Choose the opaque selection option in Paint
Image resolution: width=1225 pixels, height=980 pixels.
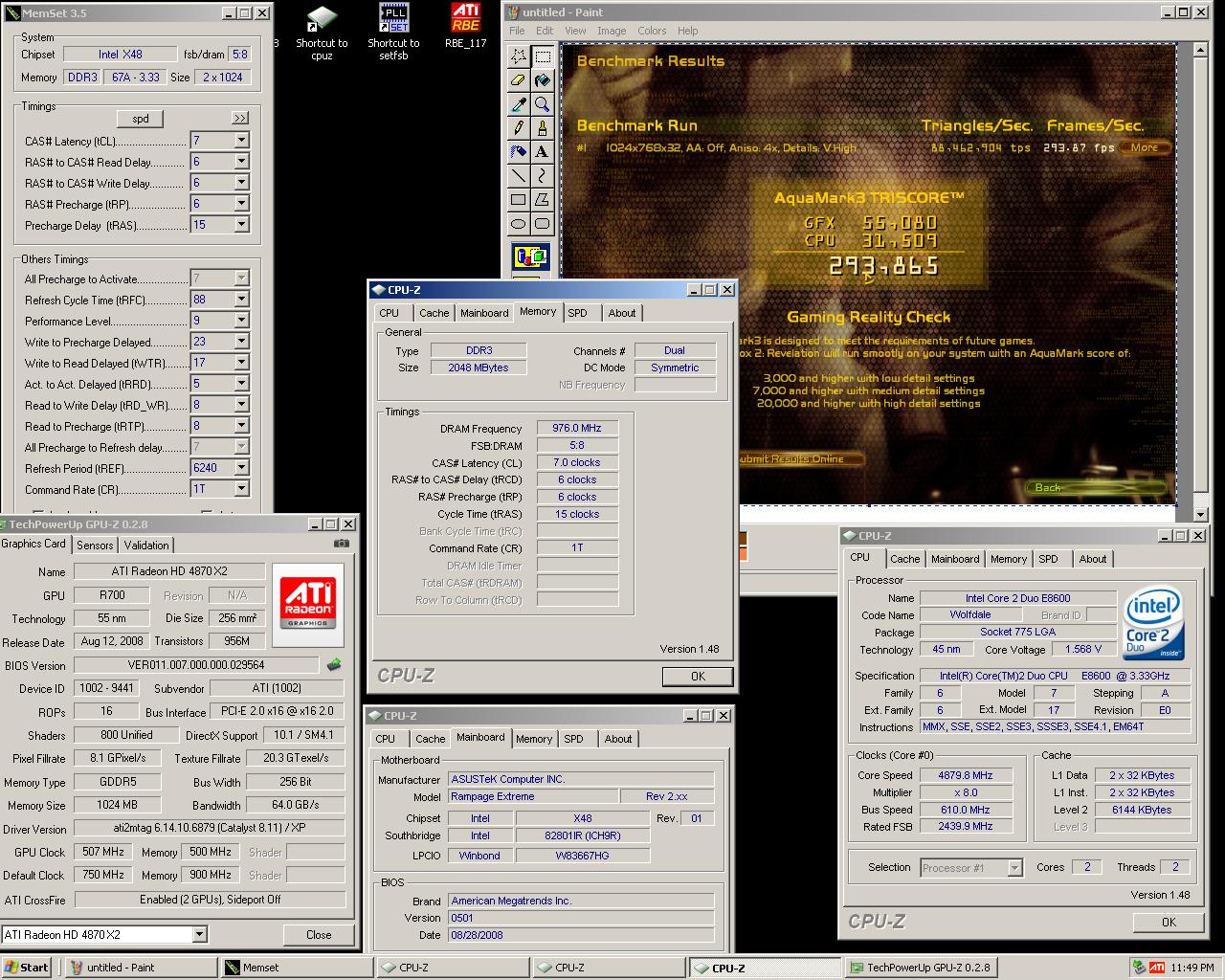click(530, 256)
